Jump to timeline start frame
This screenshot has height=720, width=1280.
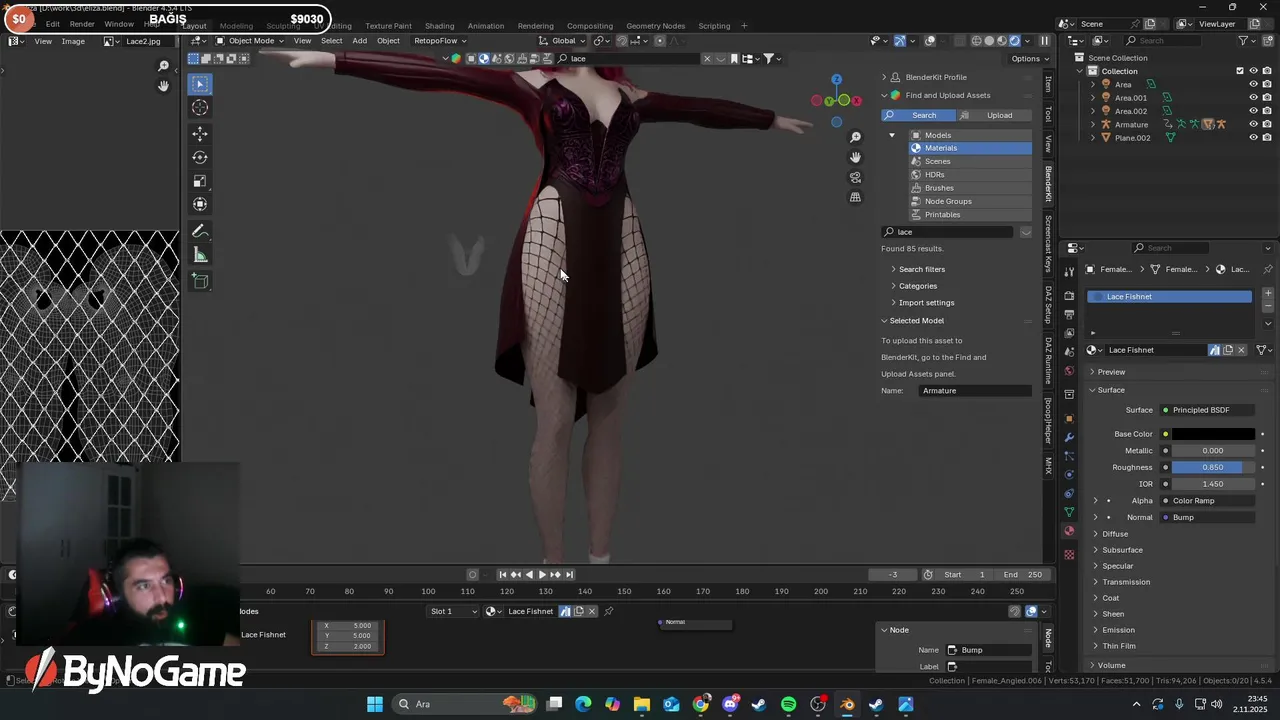[502, 574]
